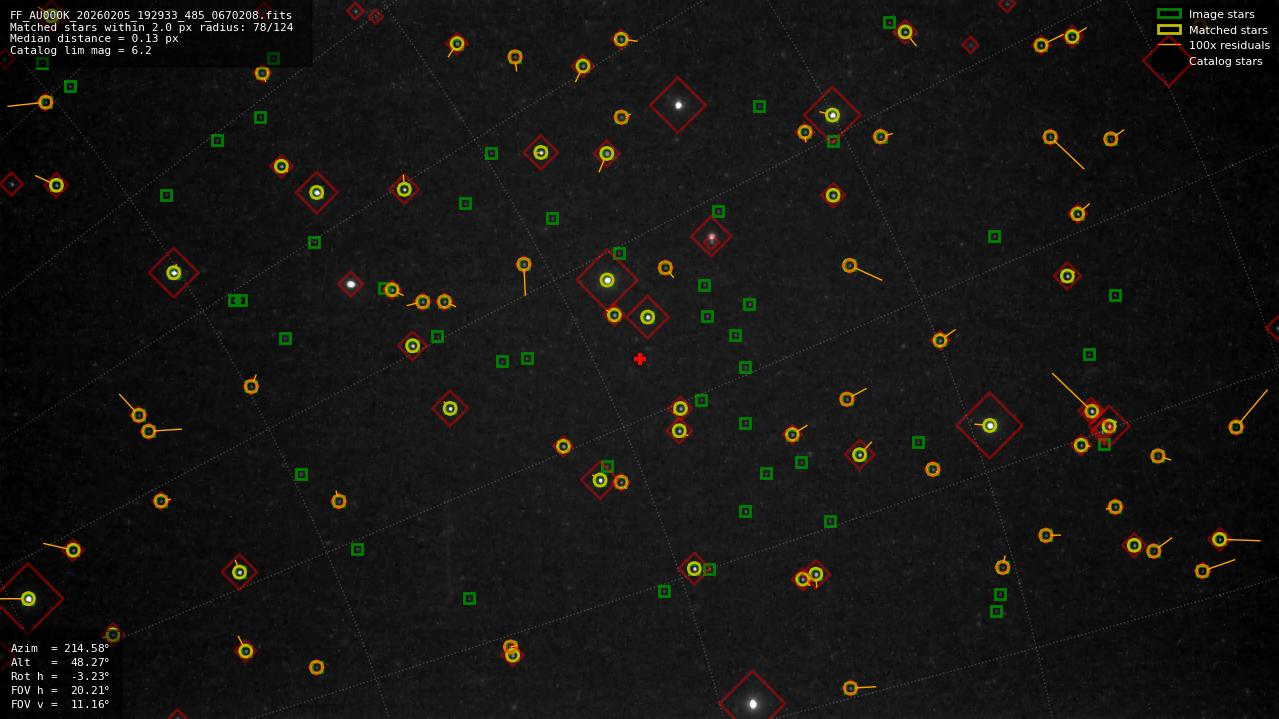Click the 'FOV h = 20.21°' readout
Image resolution: width=1279 pixels, height=719 pixels.
[60, 690]
